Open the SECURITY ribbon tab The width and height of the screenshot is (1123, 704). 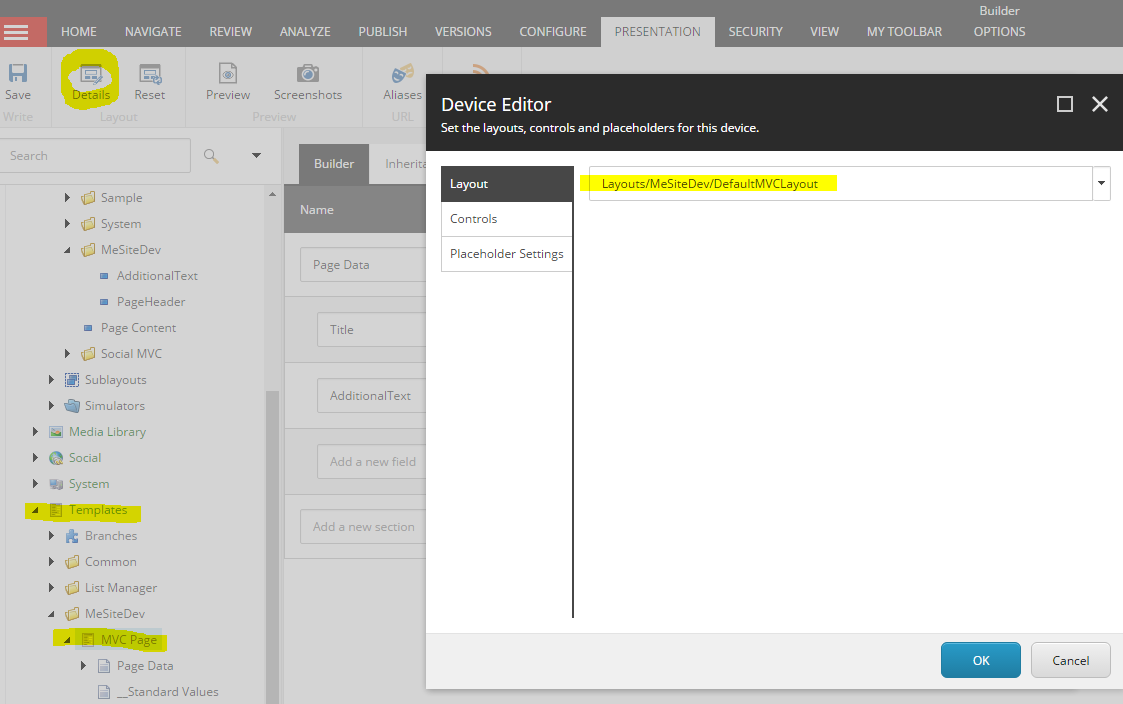pos(756,32)
